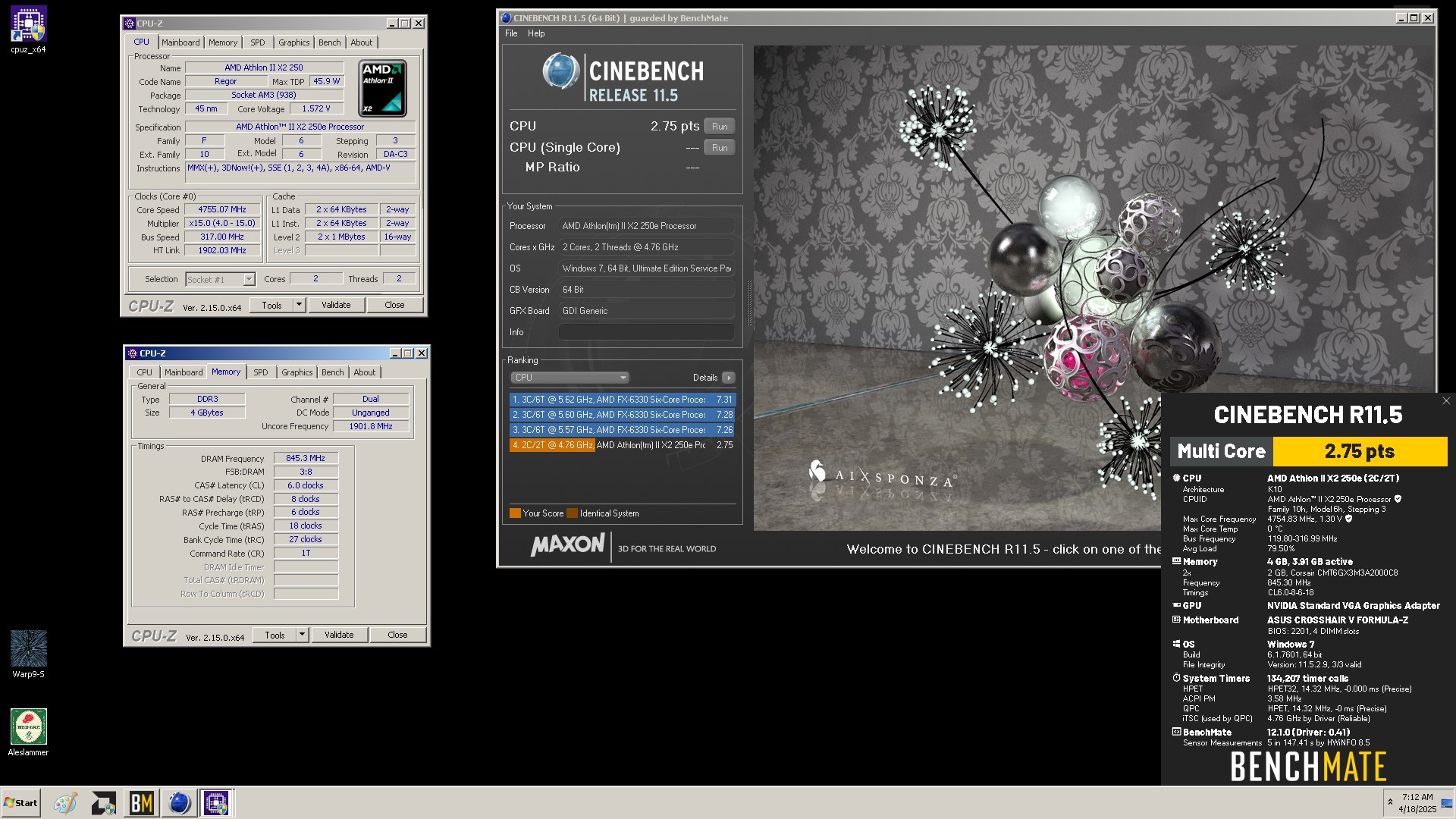Viewport: 1456px width, 819px height.
Task: Click the BenchMate Motherboard section icon
Action: point(1177,620)
